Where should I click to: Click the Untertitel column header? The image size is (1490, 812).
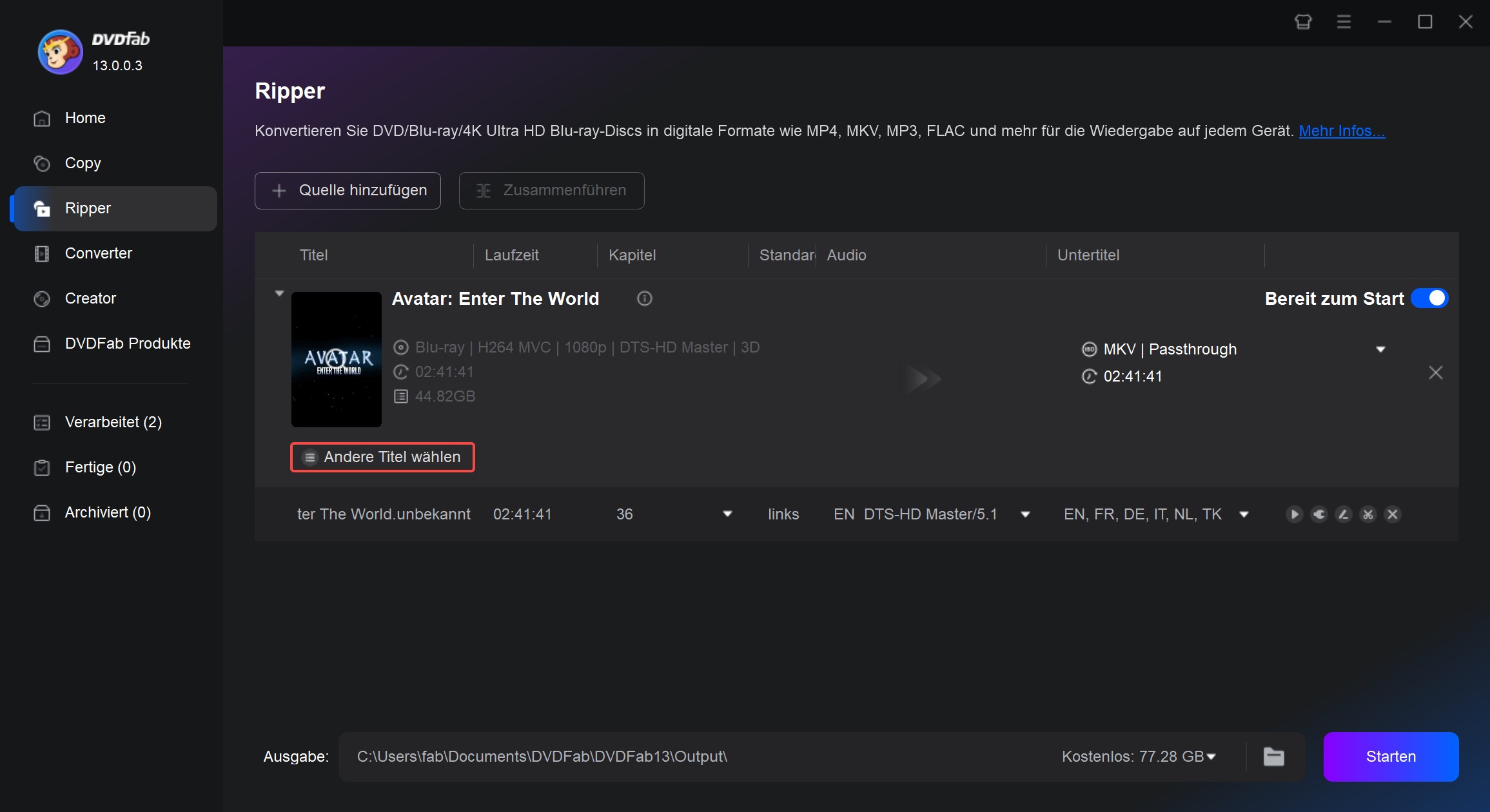pyautogui.click(x=1088, y=255)
